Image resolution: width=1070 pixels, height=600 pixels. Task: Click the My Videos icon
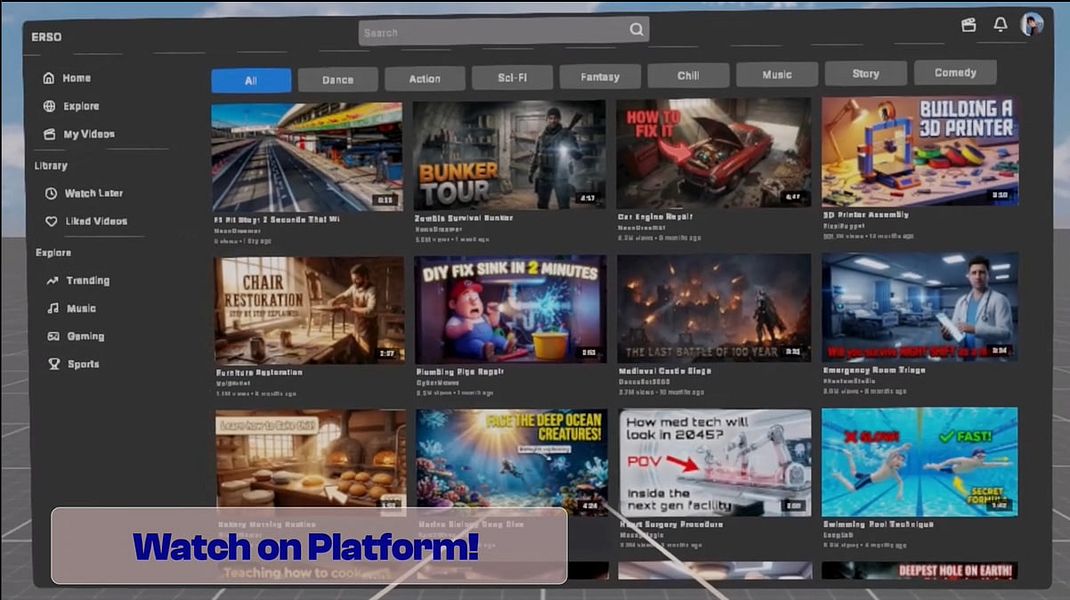click(x=50, y=134)
